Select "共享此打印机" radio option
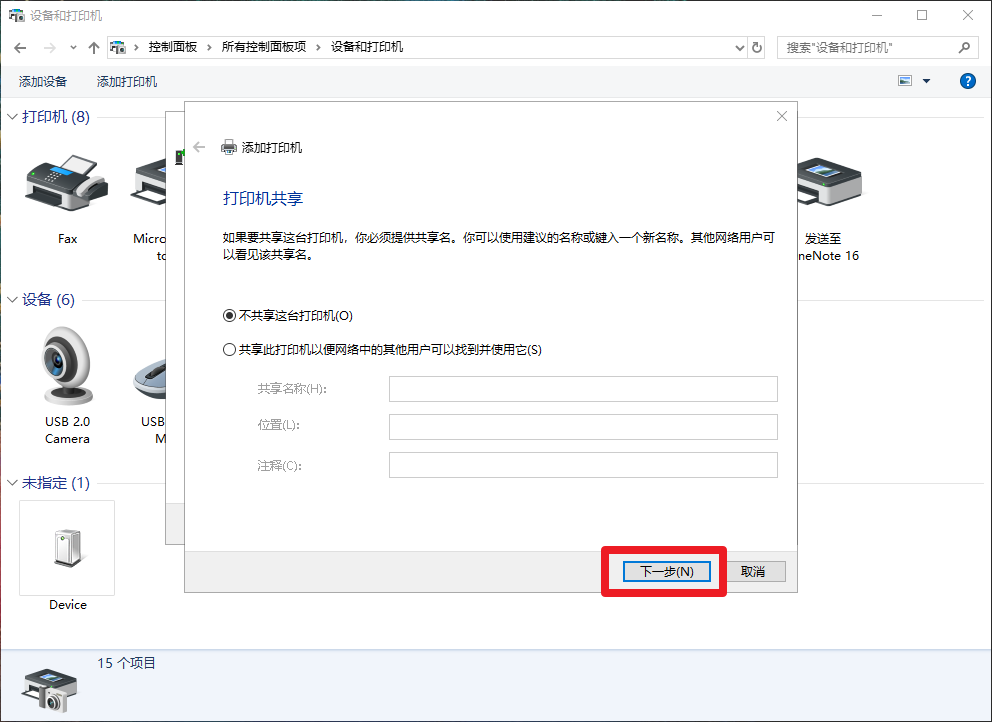 pyautogui.click(x=230, y=350)
